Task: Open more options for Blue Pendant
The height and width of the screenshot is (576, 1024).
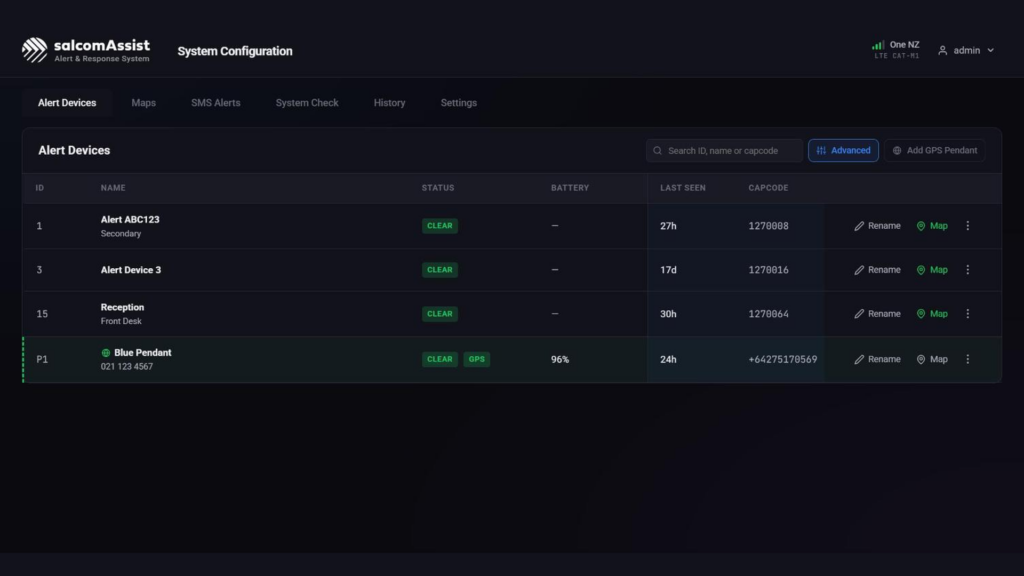Action: pyautogui.click(x=968, y=359)
